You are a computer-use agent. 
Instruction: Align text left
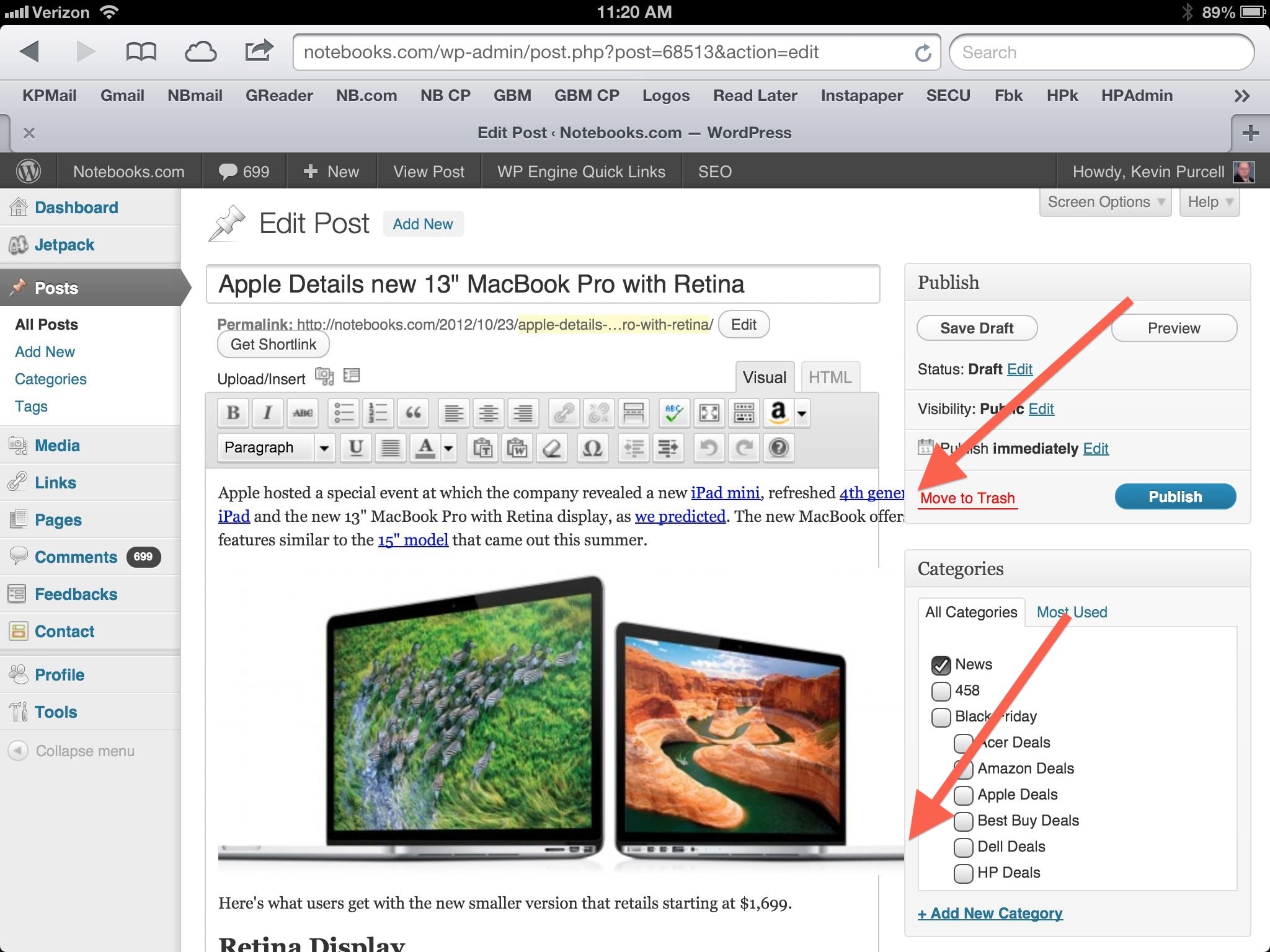(x=454, y=413)
